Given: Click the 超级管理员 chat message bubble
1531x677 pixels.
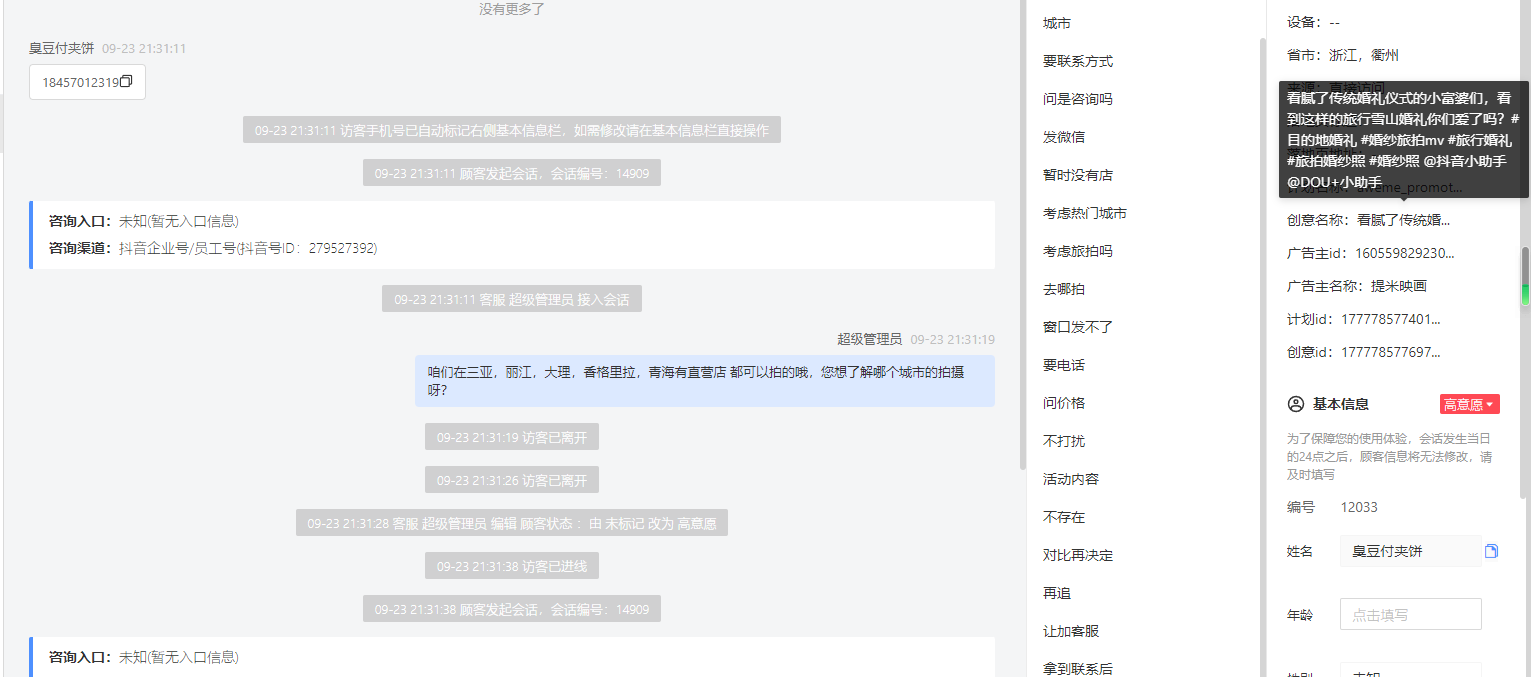Looking at the screenshot, I should coord(705,381).
